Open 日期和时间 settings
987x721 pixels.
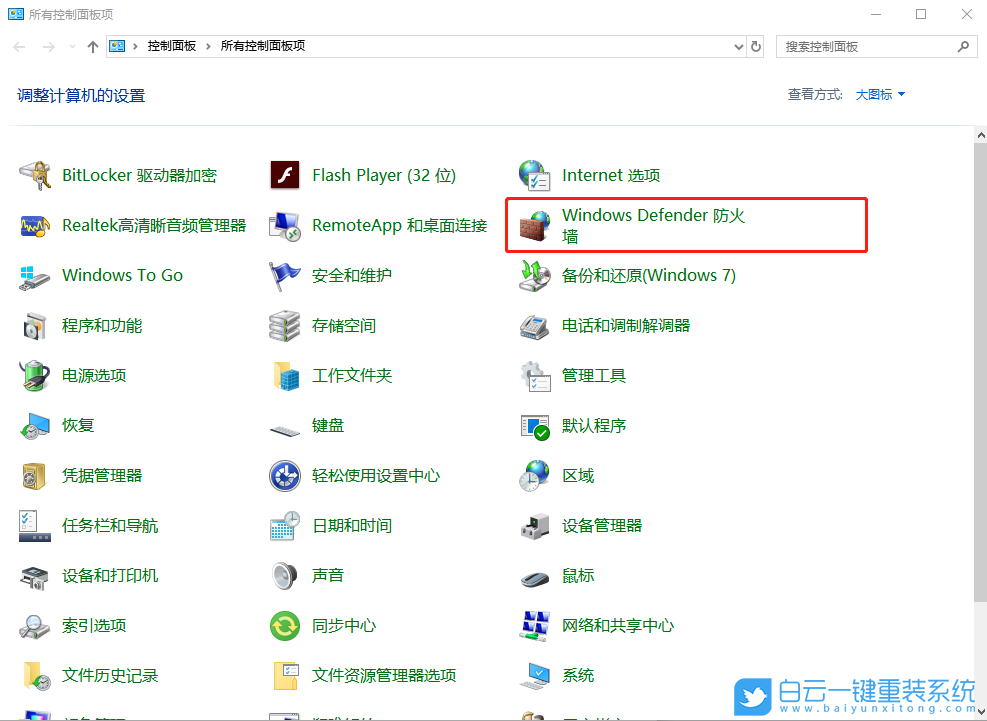pyautogui.click(x=352, y=525)
